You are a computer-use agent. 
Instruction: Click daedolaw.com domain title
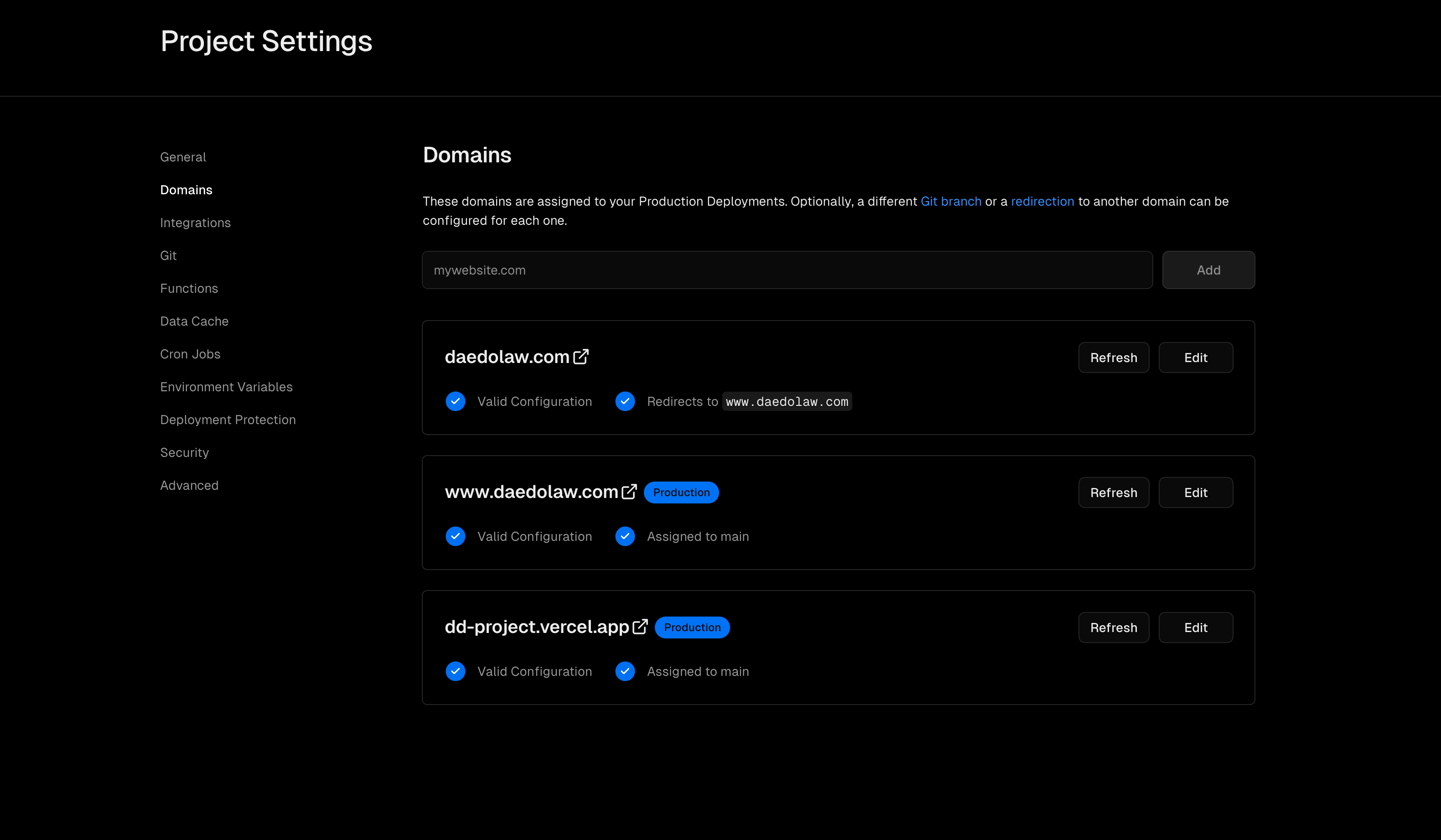pyautogui.click(x=507, y=357)
